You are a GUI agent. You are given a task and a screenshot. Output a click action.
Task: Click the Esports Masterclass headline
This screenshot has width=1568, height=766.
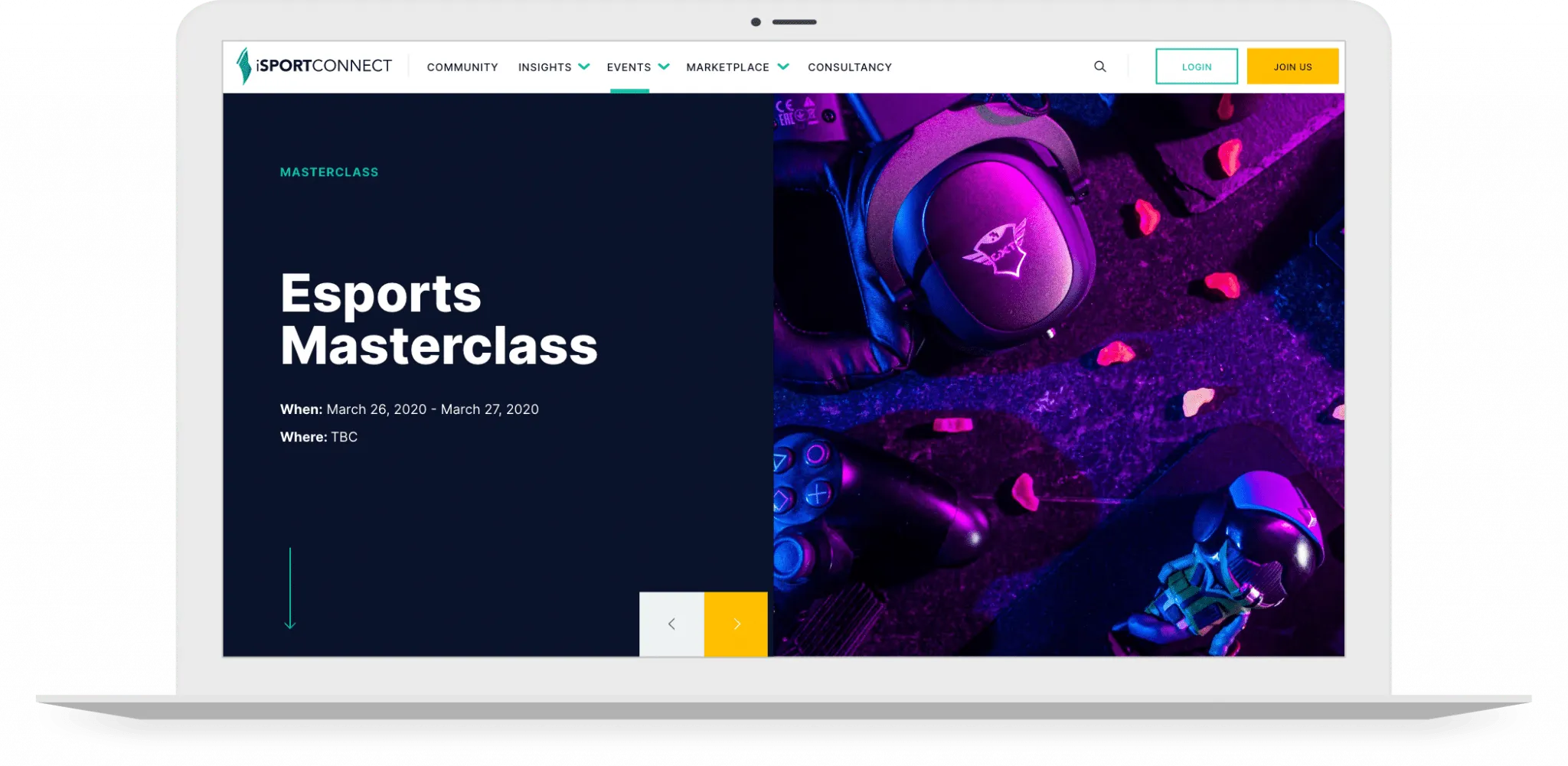click(x=439, y=319)
